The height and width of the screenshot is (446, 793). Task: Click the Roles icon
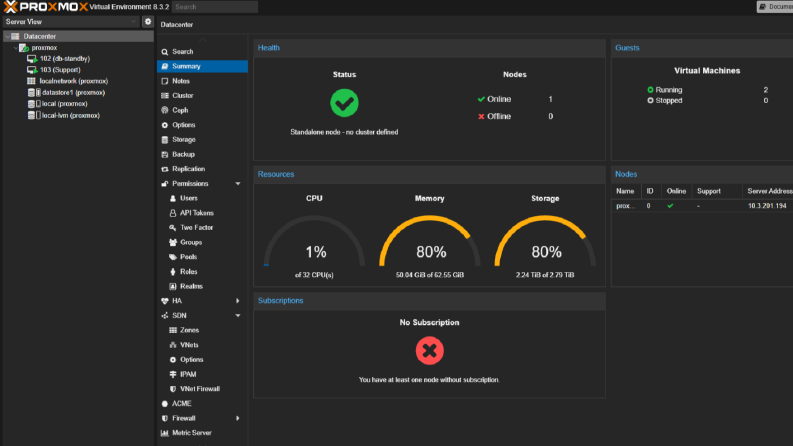coord(173,272)
